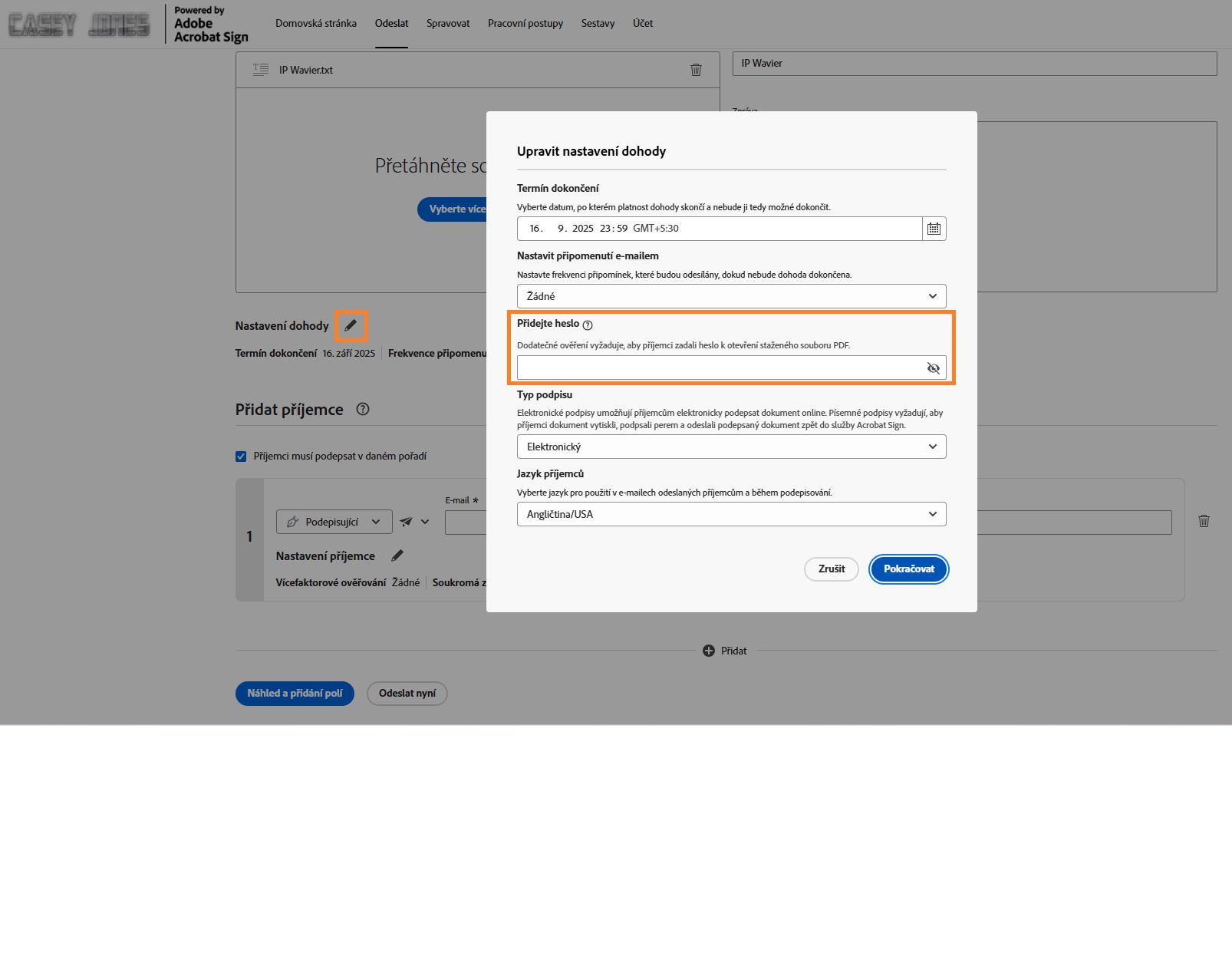Expand the reminder frequency Žádné dropdown
This screenshot has width=1232, height=956.
[x=731, y=296]
